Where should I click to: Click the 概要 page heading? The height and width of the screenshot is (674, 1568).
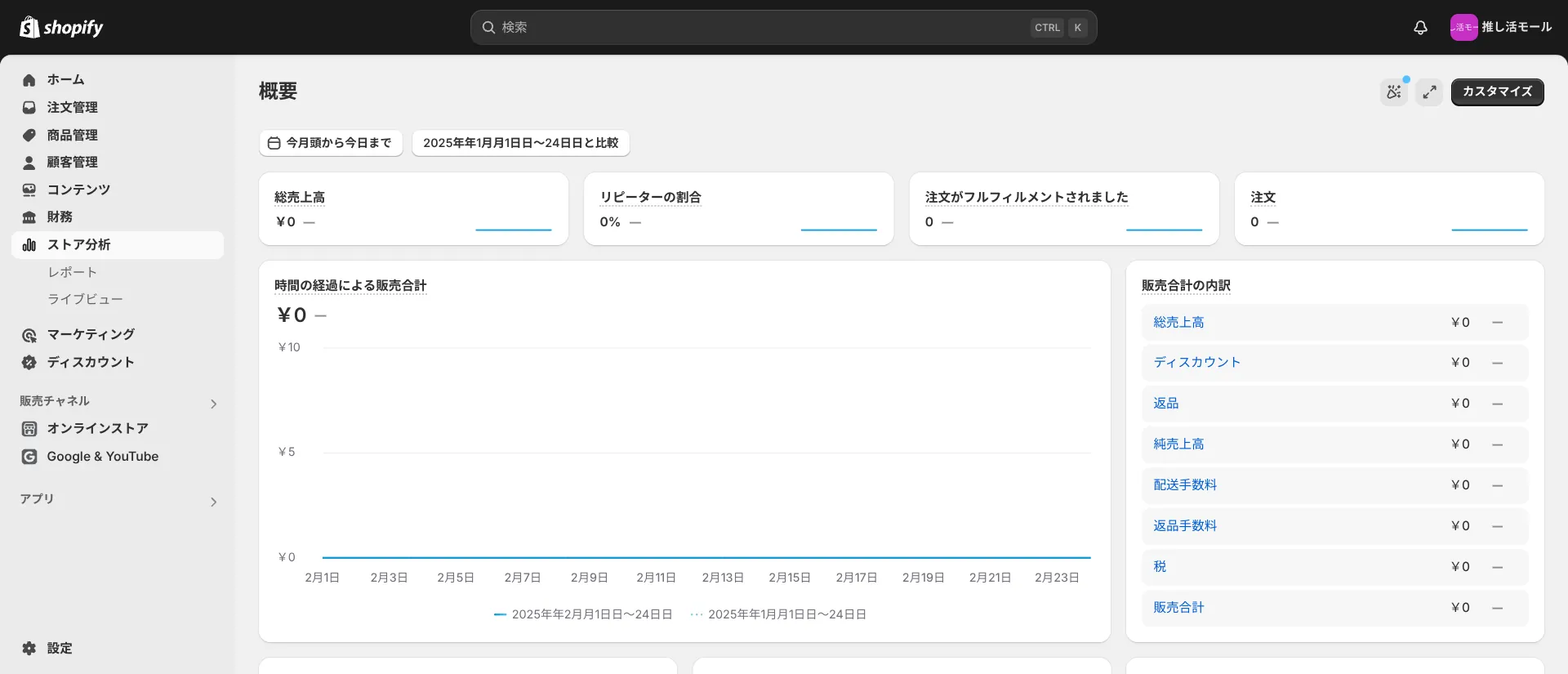[278, 91]
